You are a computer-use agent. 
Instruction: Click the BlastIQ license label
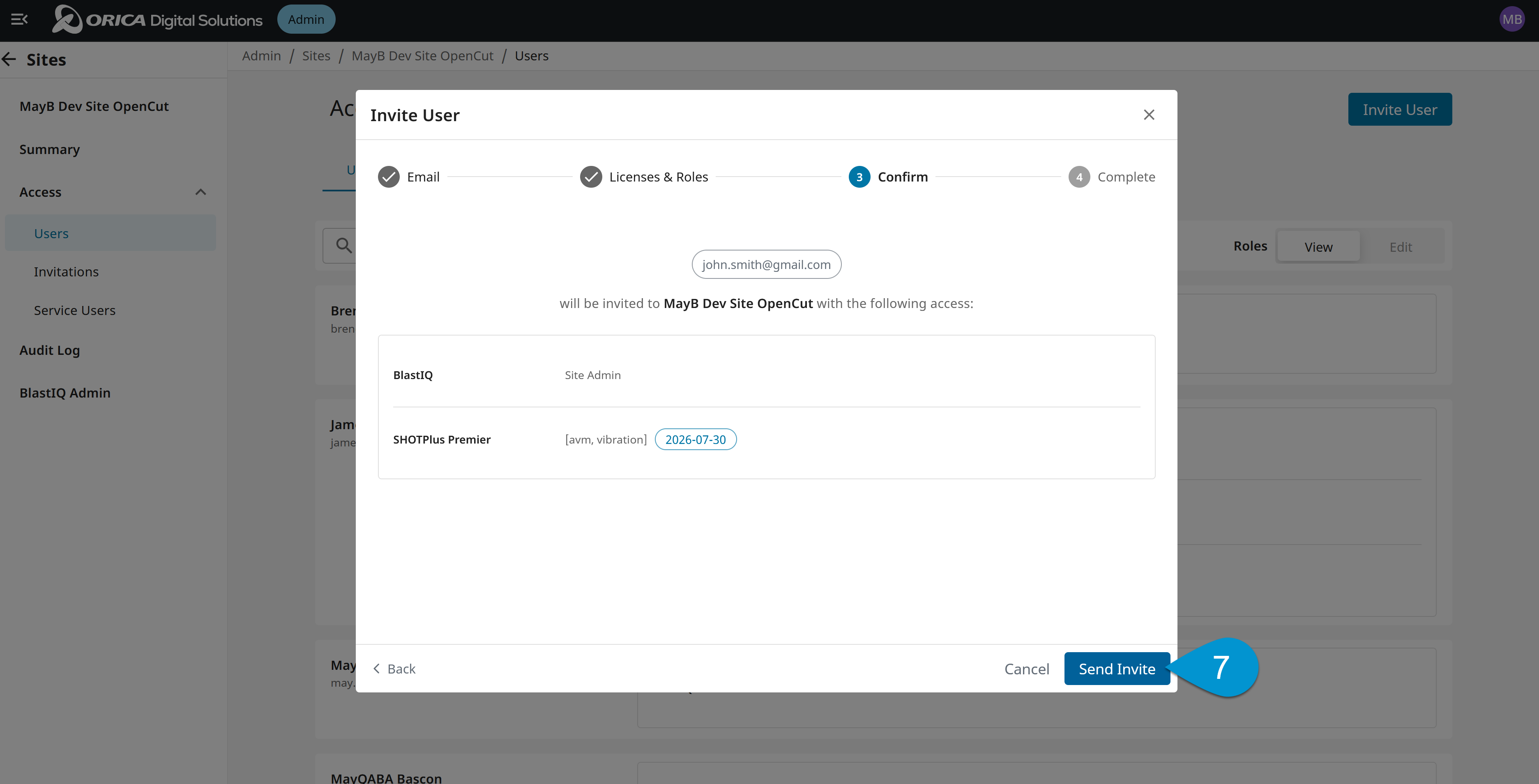[x=413, y=375]
